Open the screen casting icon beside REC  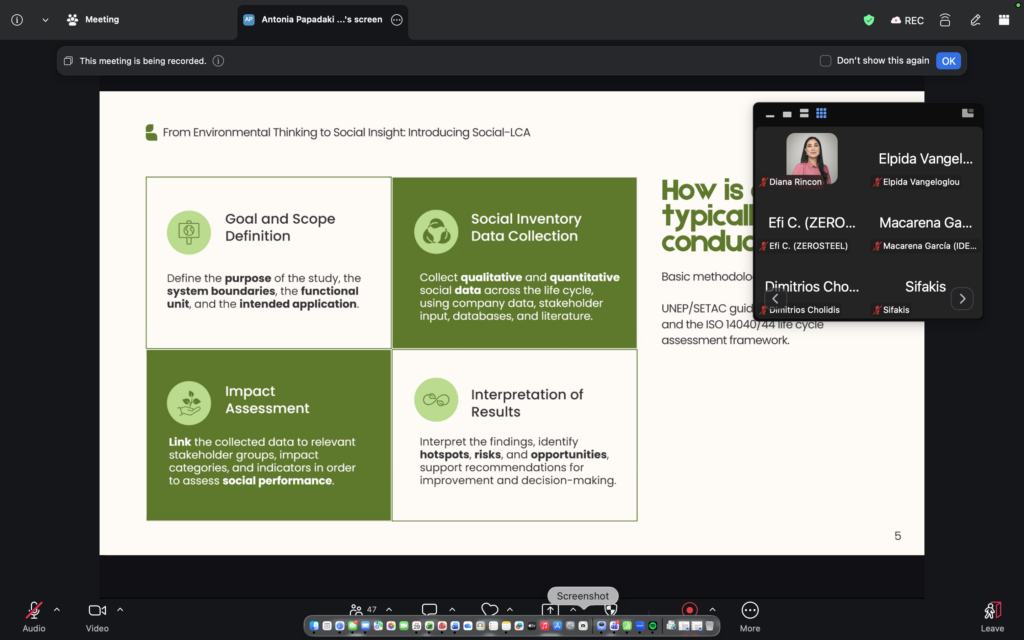click(944, 20)
